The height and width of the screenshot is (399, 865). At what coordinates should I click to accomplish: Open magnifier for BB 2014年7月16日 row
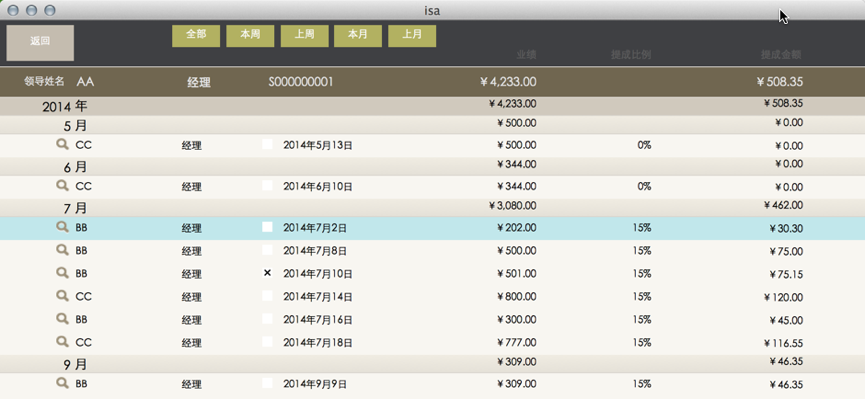[x=62, y=319]
